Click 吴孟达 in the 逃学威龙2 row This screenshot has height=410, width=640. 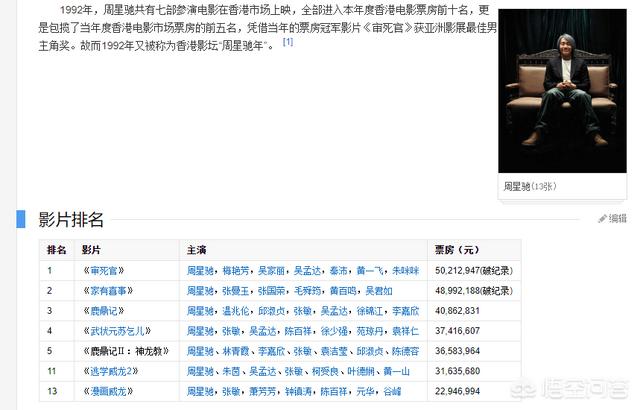pyautogui.click(x=263, y=371)
